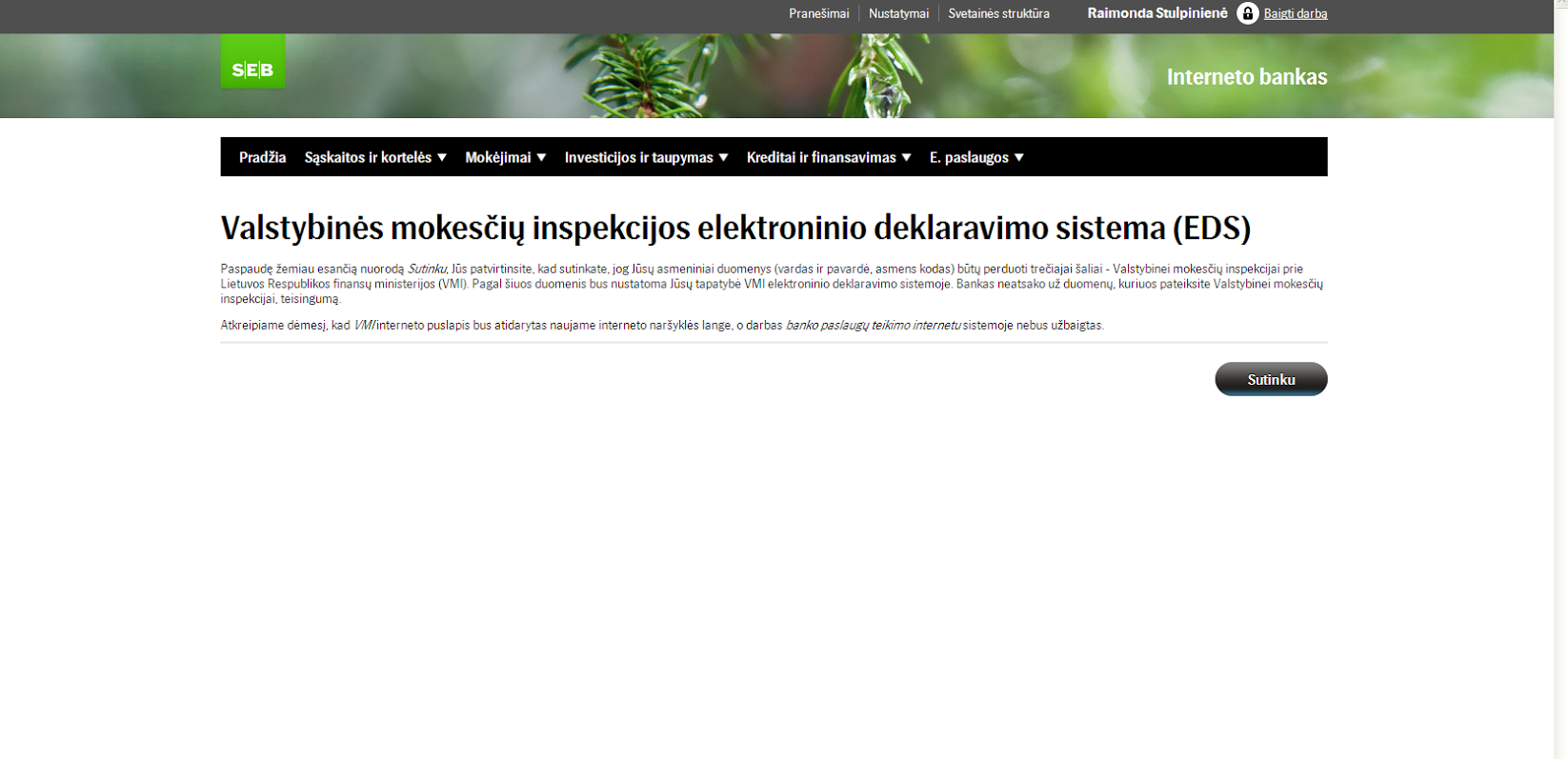Viewport: 1568px width, 759px height.
Task: Open Pranešimai messages link
Action: point(818,13)
